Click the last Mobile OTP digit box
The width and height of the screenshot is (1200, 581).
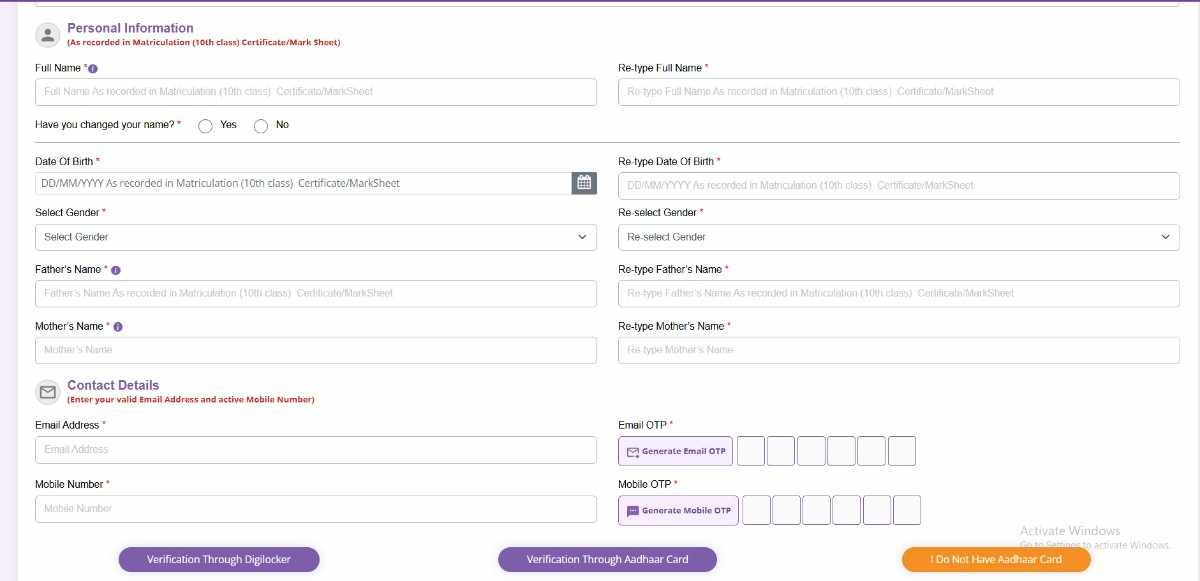(907, 510)
